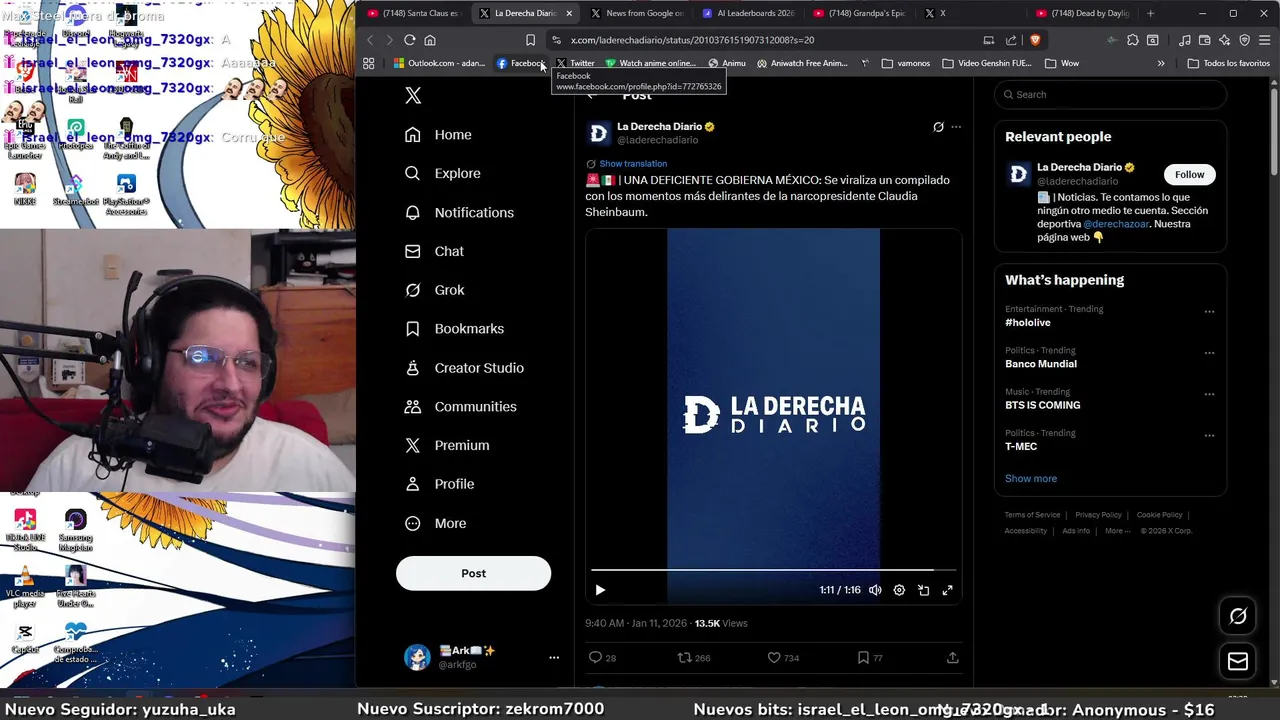Screen dimensions: 1280x720
Task: Open the Home page in X sidebar
Action: (x=438, y=135)
